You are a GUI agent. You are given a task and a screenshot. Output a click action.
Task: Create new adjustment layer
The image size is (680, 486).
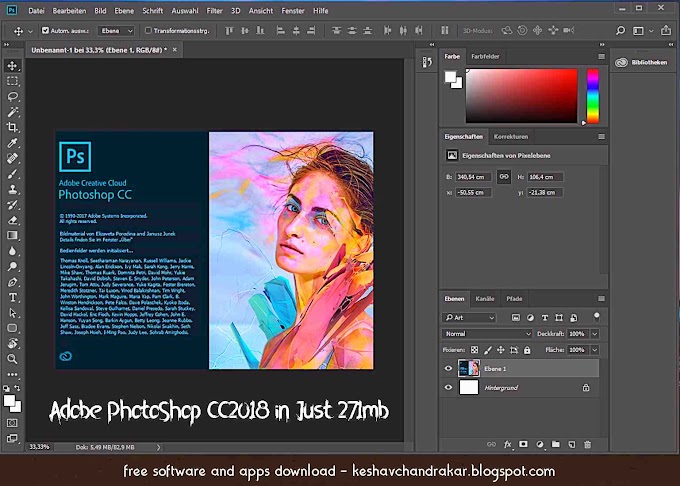point(539,444)
